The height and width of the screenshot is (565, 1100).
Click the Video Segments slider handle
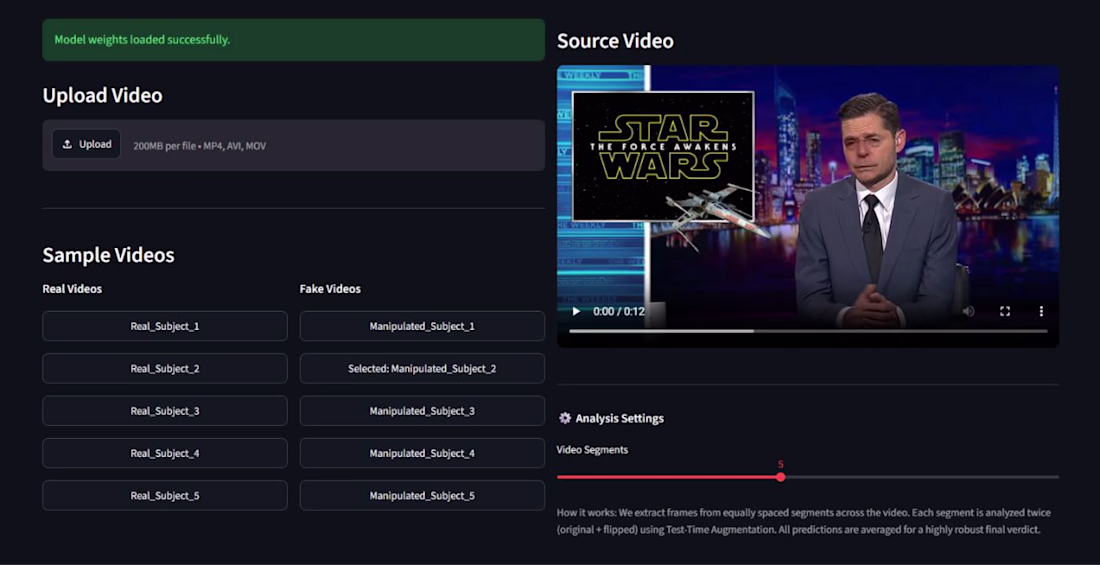point(781,477)
